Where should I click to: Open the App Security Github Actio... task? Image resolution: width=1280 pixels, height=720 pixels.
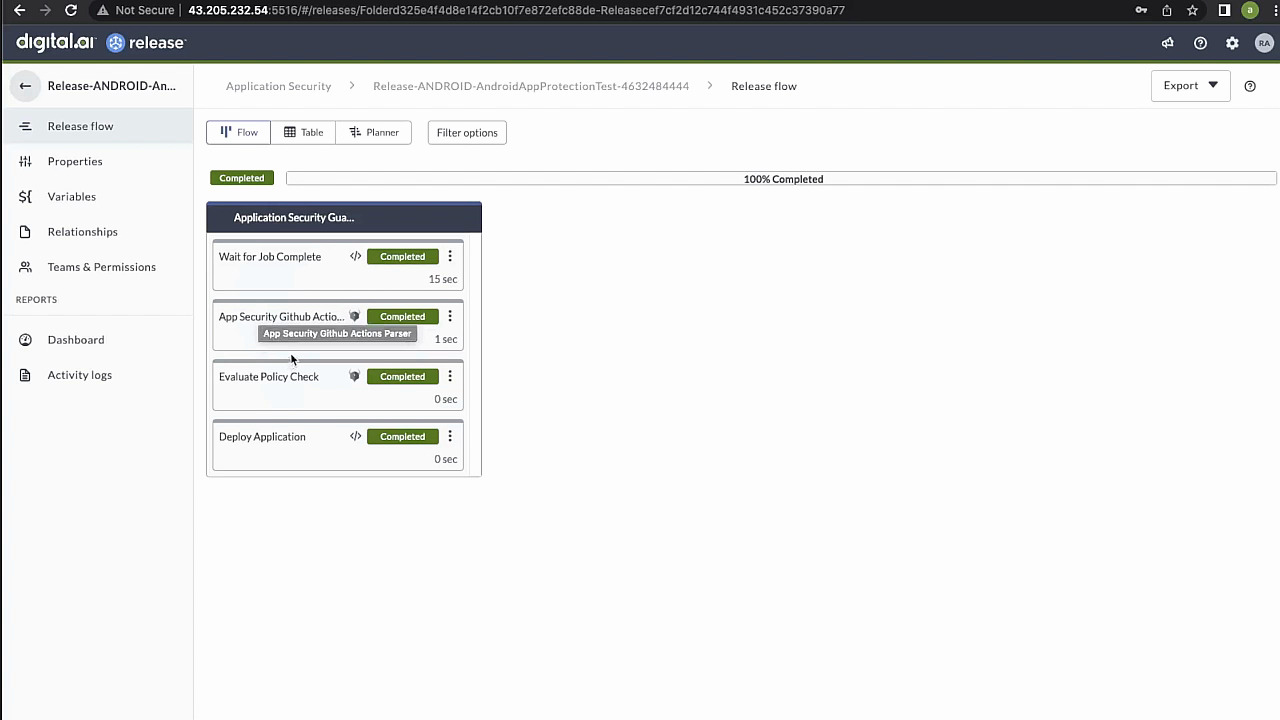281,317
